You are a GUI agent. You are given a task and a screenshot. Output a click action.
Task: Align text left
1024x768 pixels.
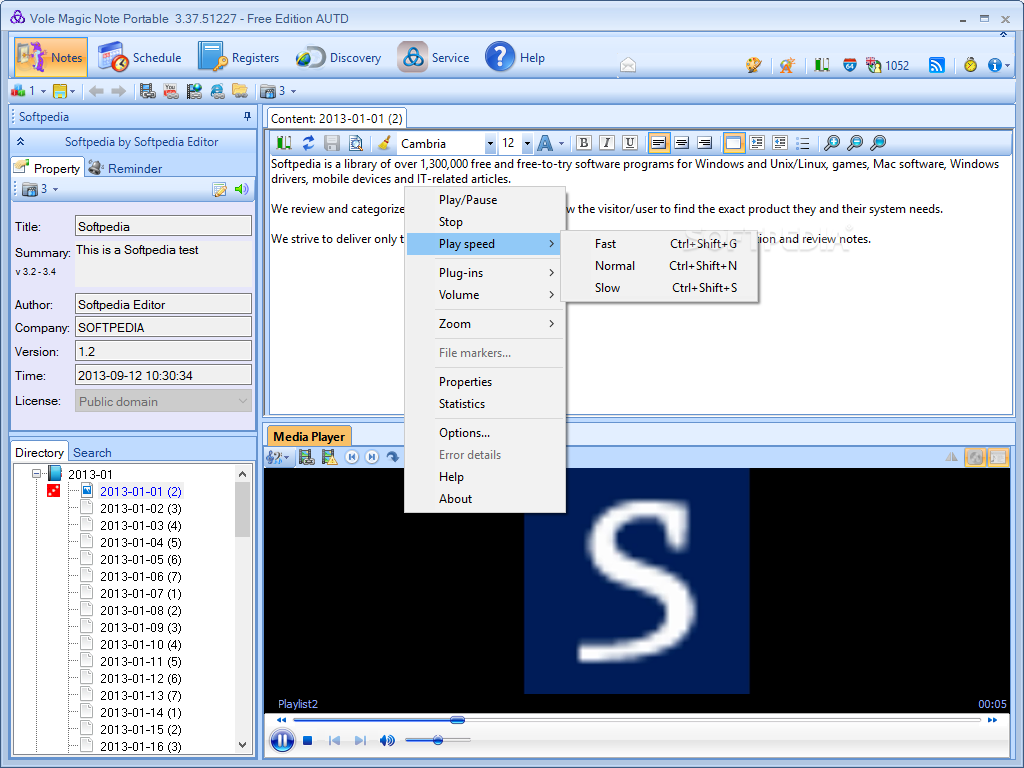tap(659, 142)
